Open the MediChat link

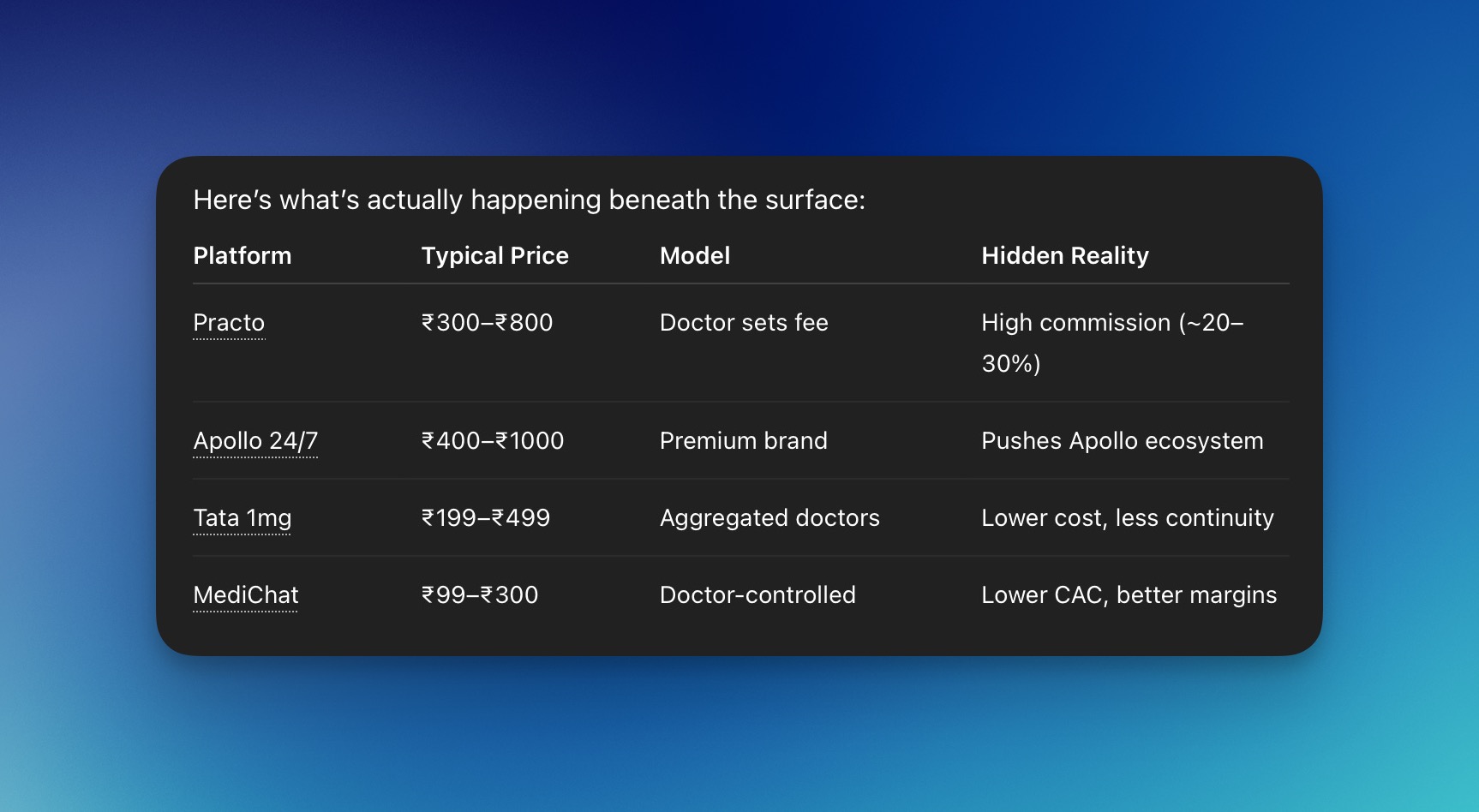pyautogui.click(x=245, y=595)
